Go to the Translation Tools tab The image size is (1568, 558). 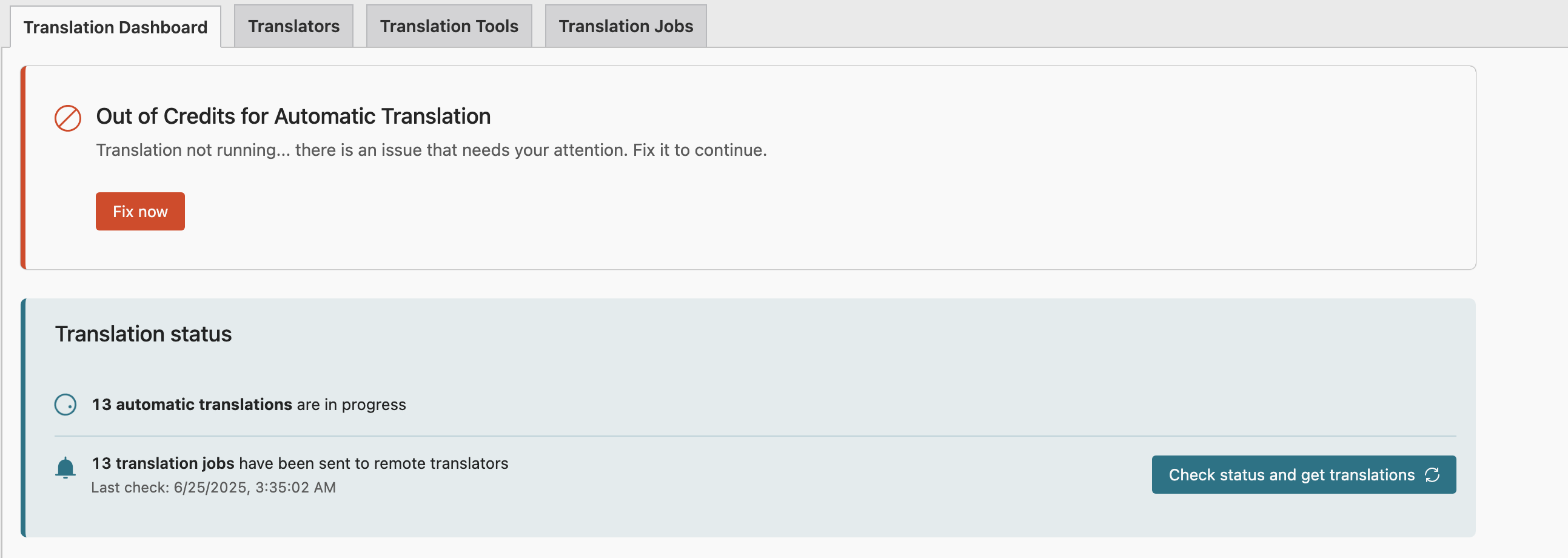coord(449,25)
